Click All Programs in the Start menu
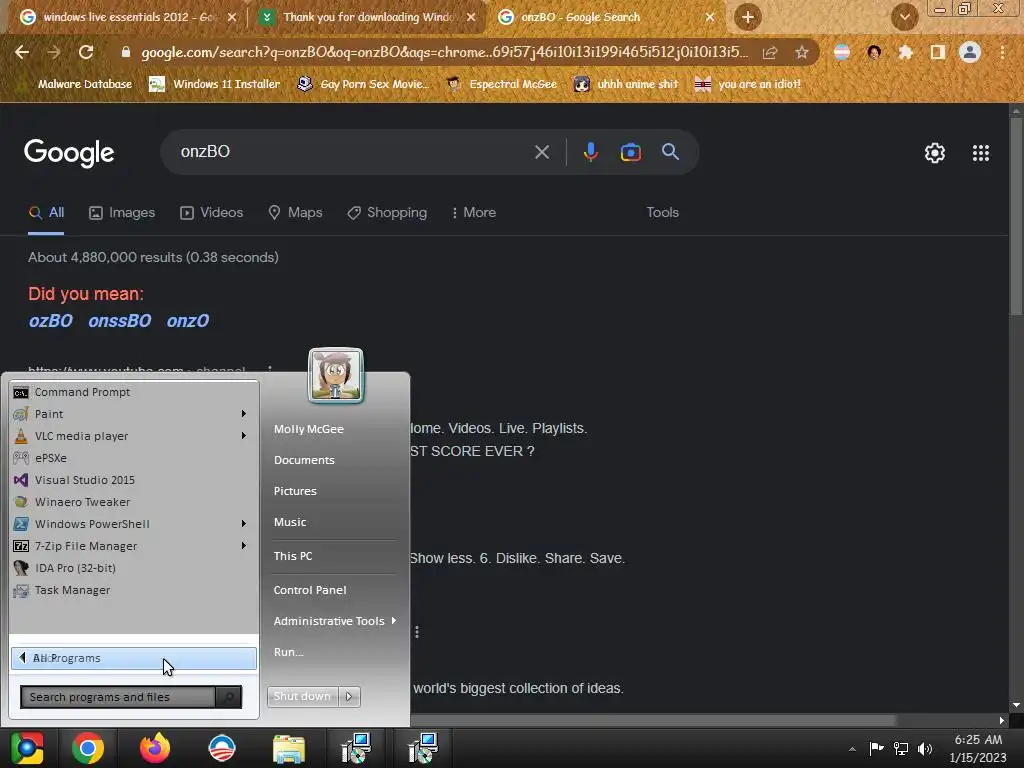The height and width of the screenshot is (768, 1024). 134,658
